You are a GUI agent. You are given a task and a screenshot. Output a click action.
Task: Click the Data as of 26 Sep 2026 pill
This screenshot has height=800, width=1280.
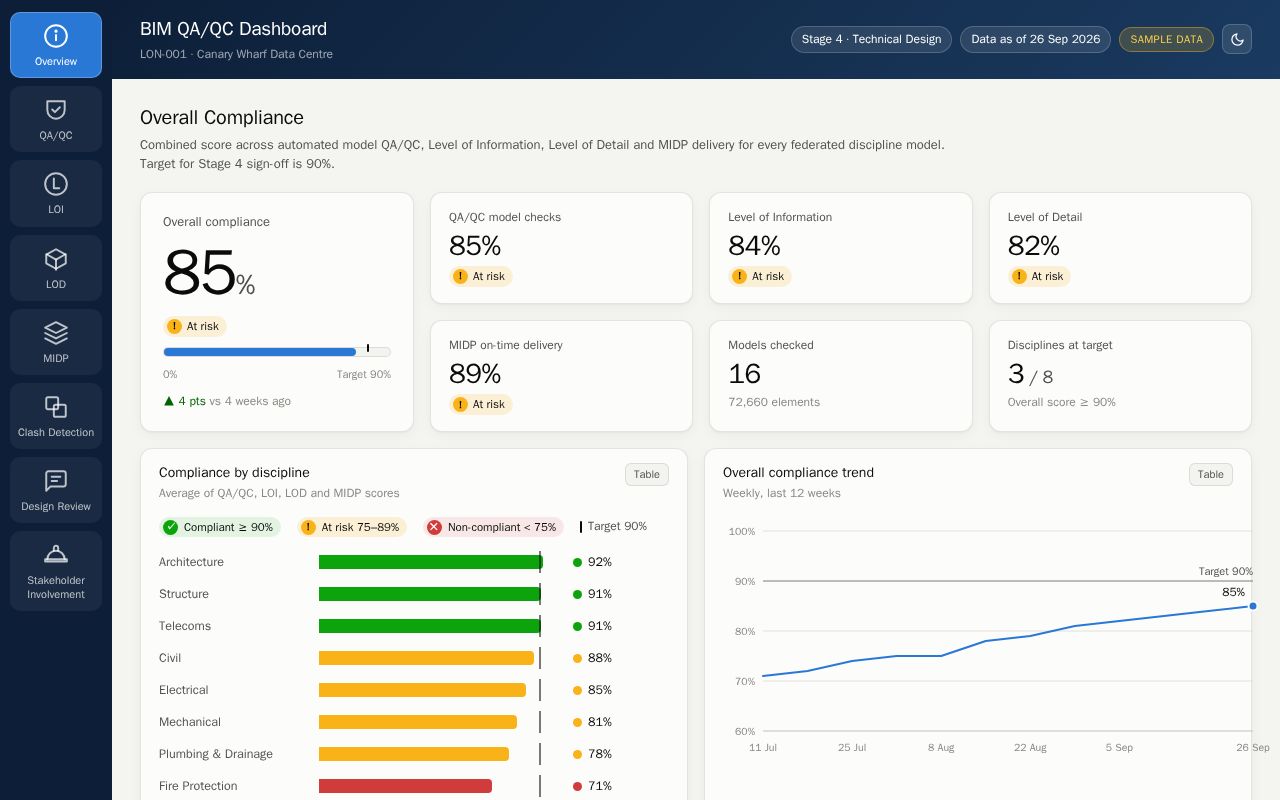[x=1035, y=39]
